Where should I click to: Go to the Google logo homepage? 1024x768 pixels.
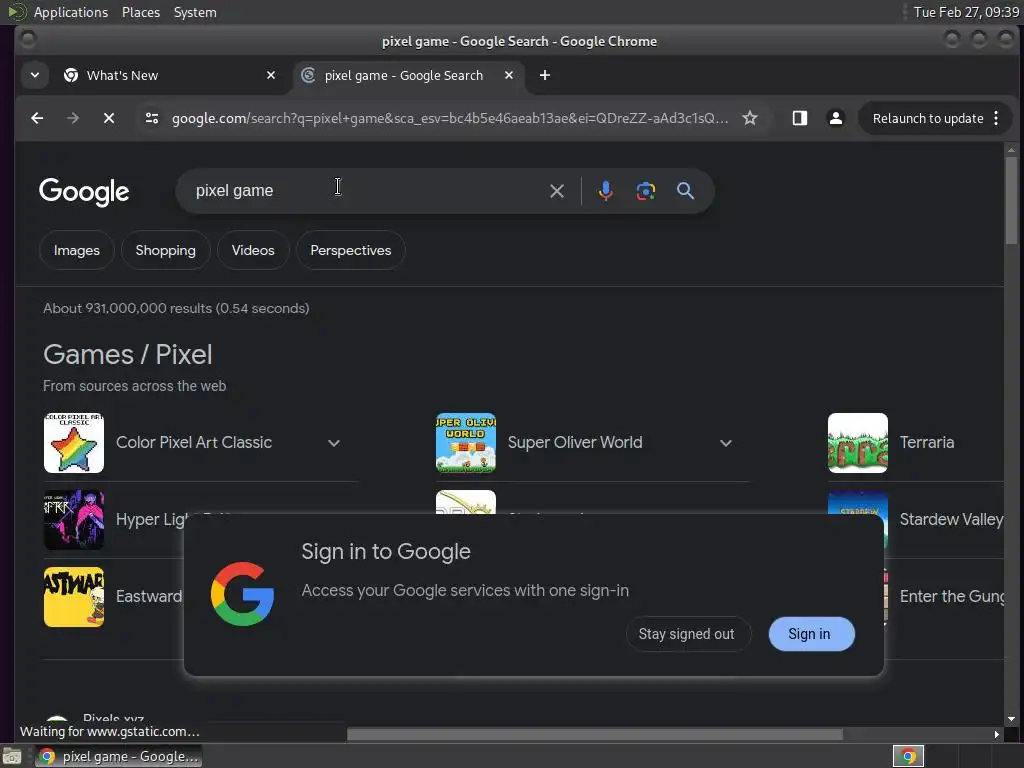click(x=84, y=191)
